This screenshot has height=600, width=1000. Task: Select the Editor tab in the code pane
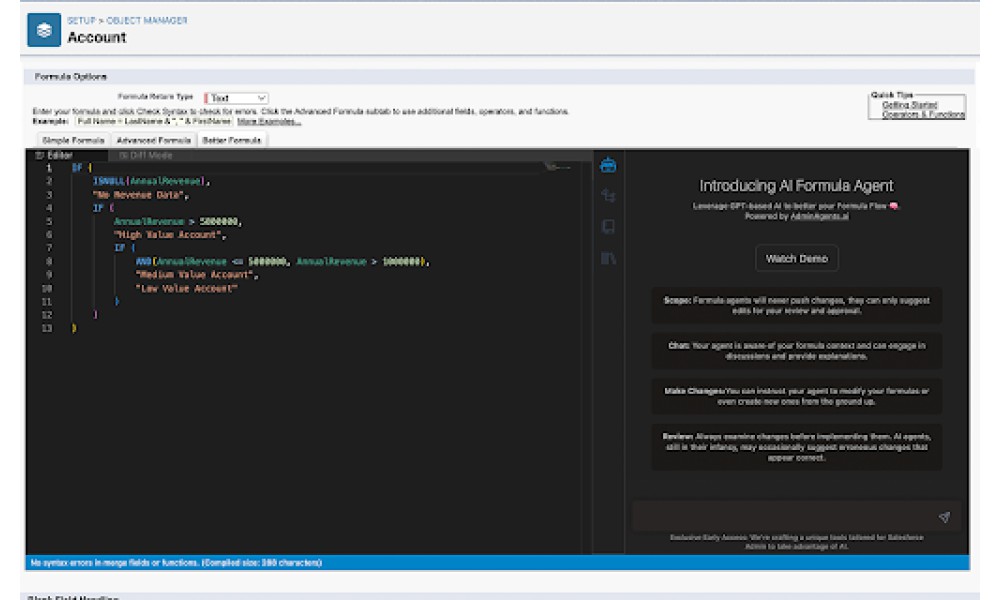pos(54,156)
